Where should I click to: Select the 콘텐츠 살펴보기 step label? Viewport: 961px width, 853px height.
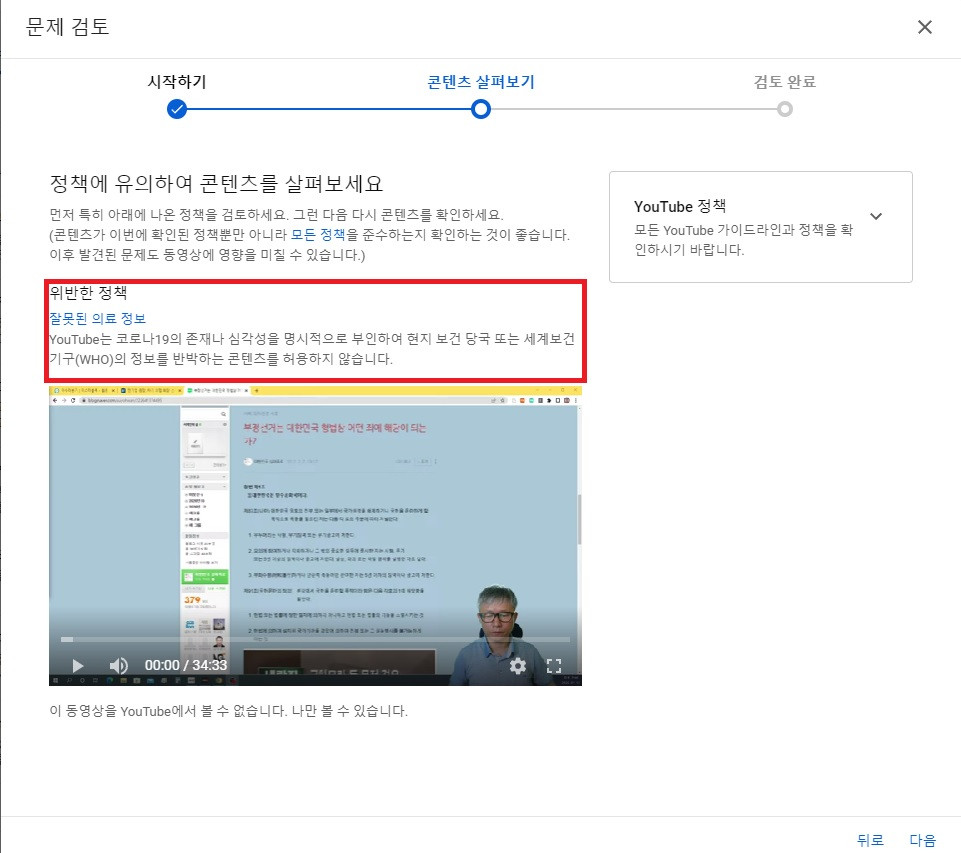coord(481,82)
